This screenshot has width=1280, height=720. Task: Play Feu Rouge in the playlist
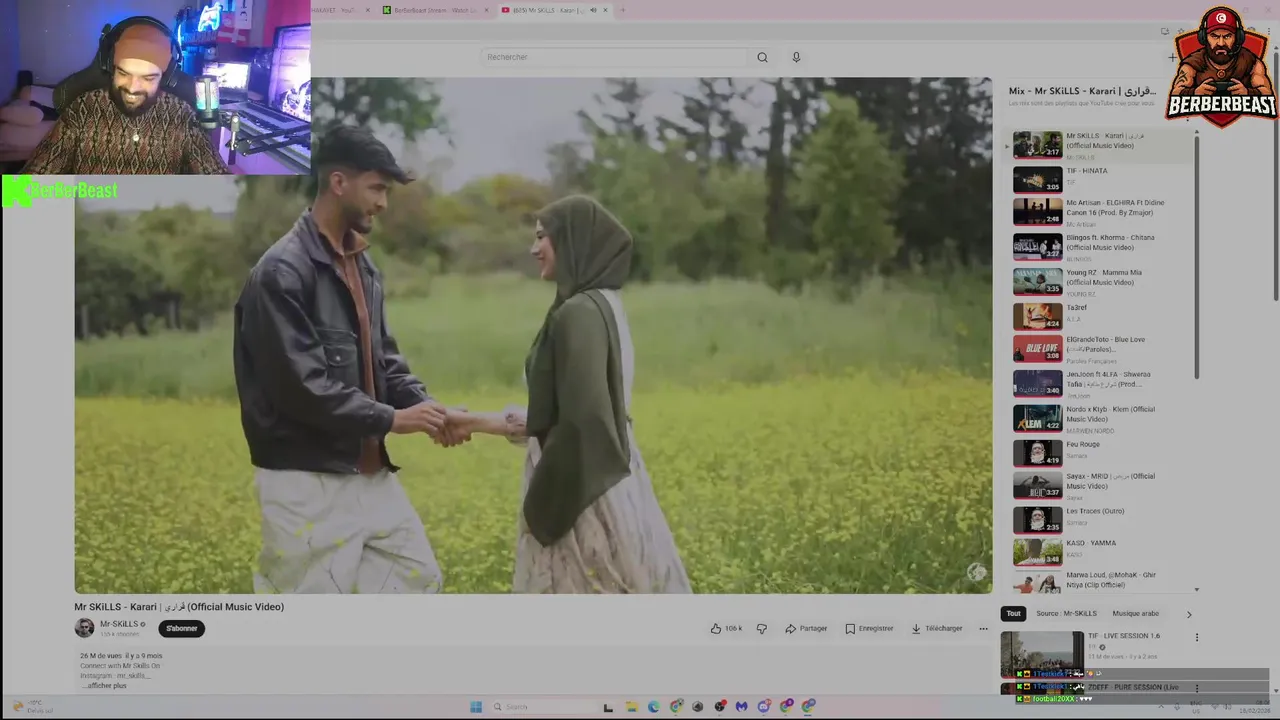tap(1102, 453)
